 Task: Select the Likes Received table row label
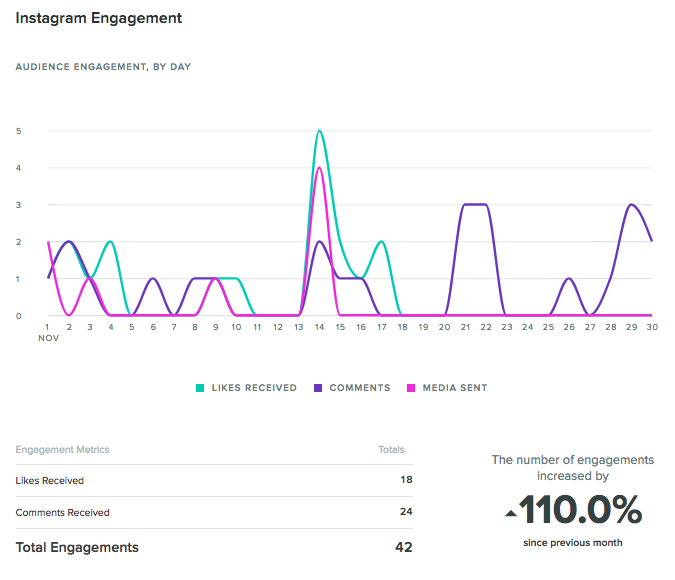point(50,481)
